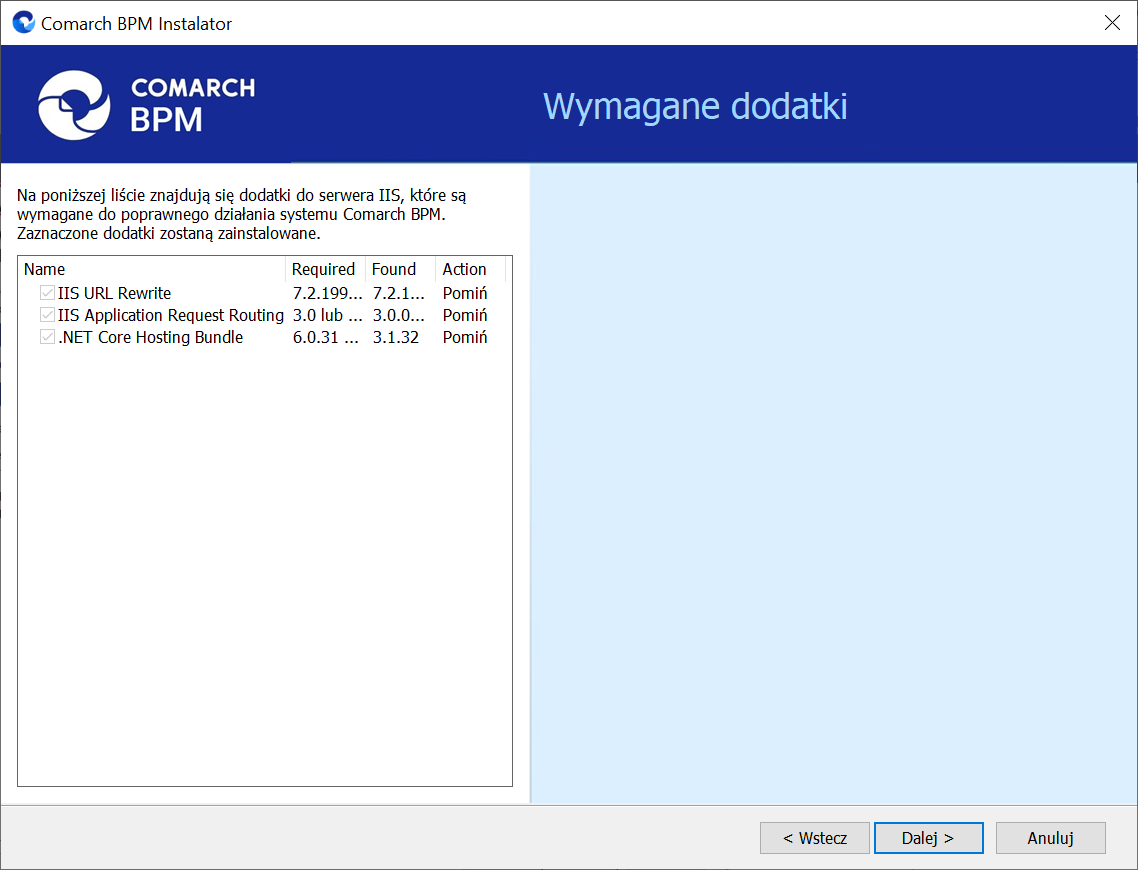Sort by the Found column header
Screen dimensions: 1138x870
(x=400, y=269)
